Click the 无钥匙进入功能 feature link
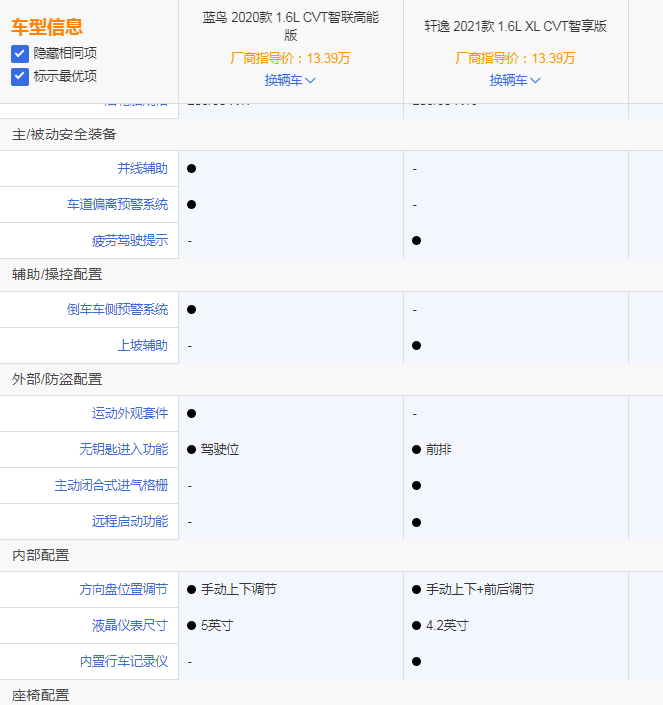Image resolution: width=663 pixels, height=705 pixels. coord(123,450)
